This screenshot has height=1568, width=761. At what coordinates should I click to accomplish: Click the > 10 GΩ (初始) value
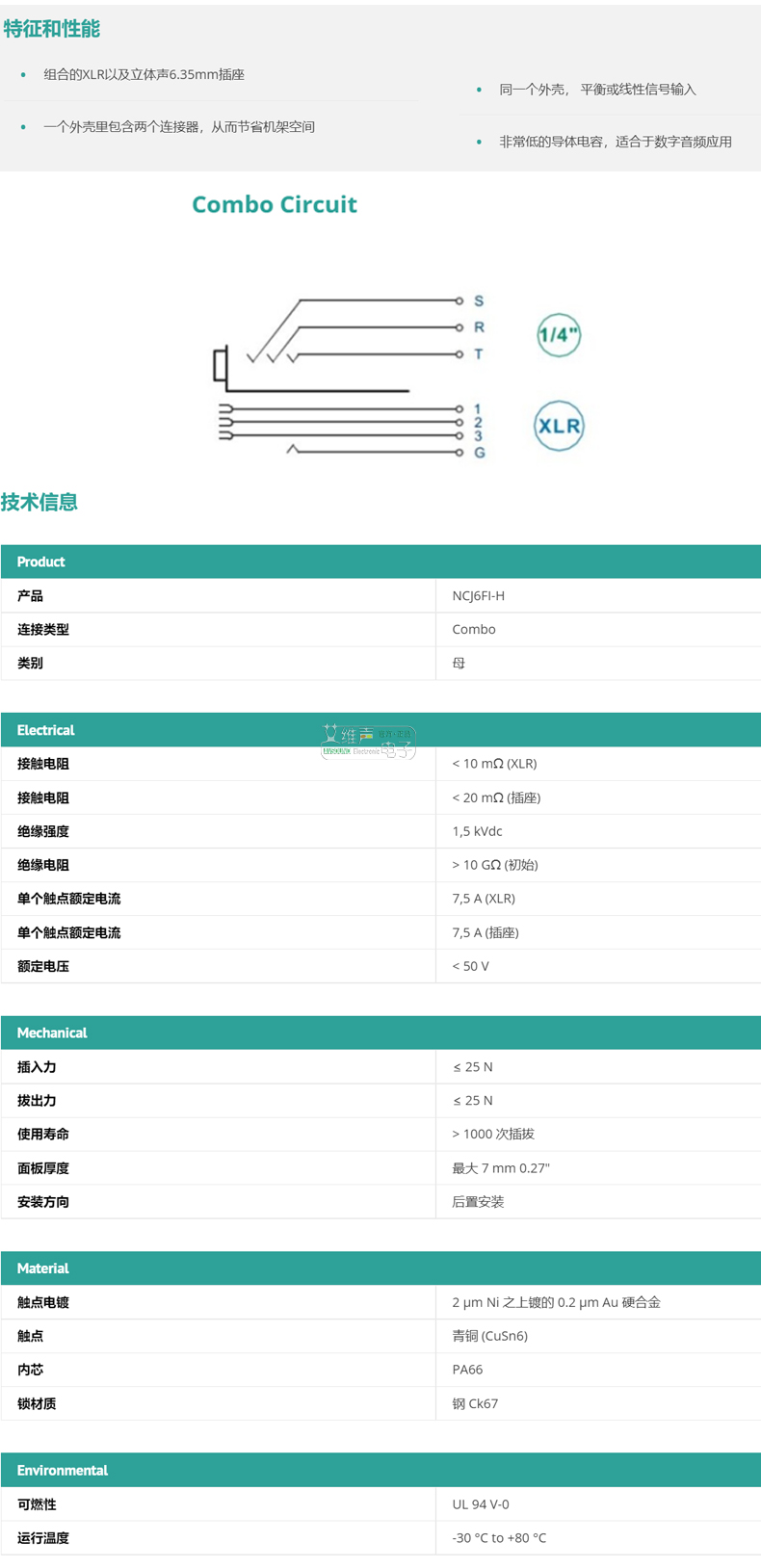point(495,865)
